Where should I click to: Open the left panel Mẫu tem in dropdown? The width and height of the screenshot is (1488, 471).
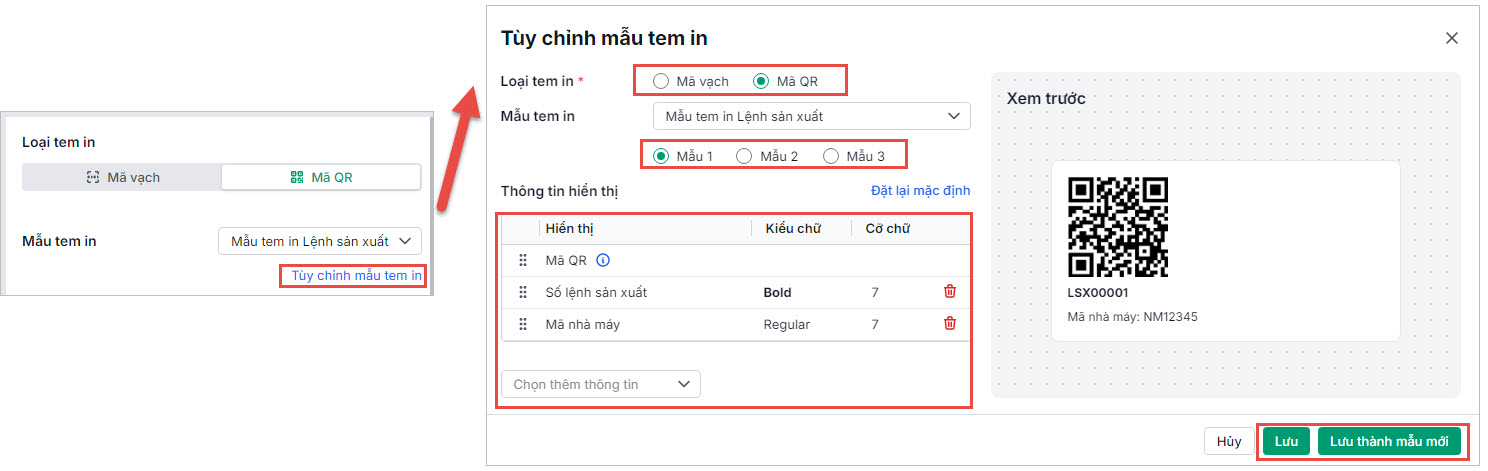click(320, 241)
